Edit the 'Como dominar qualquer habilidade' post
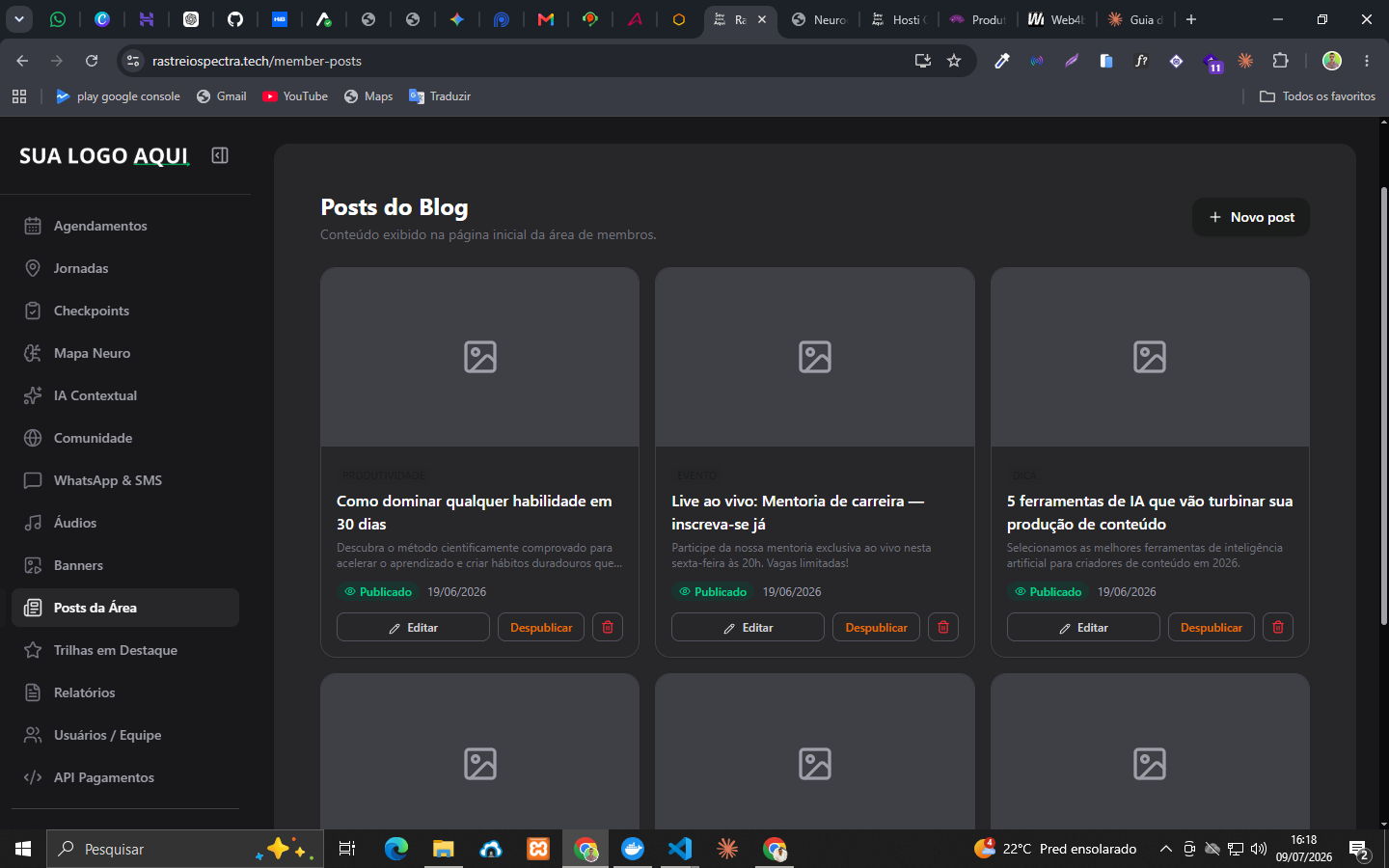The height and width of the screenshot is (868, 1389). pos(413,627)
